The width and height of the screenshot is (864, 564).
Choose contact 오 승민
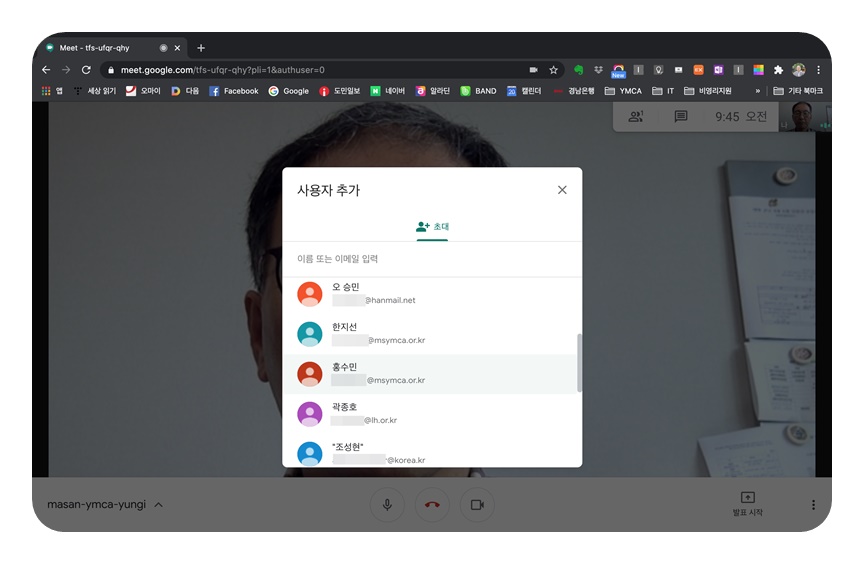(432, 294)
